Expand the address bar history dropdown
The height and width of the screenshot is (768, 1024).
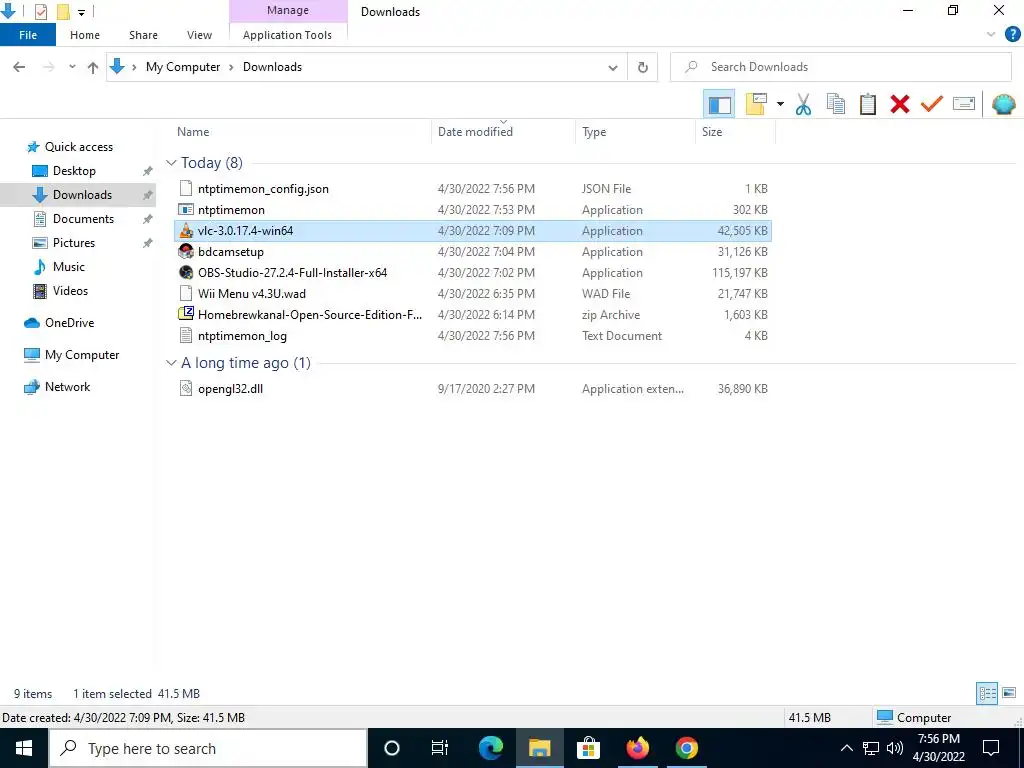click(613, 67)
